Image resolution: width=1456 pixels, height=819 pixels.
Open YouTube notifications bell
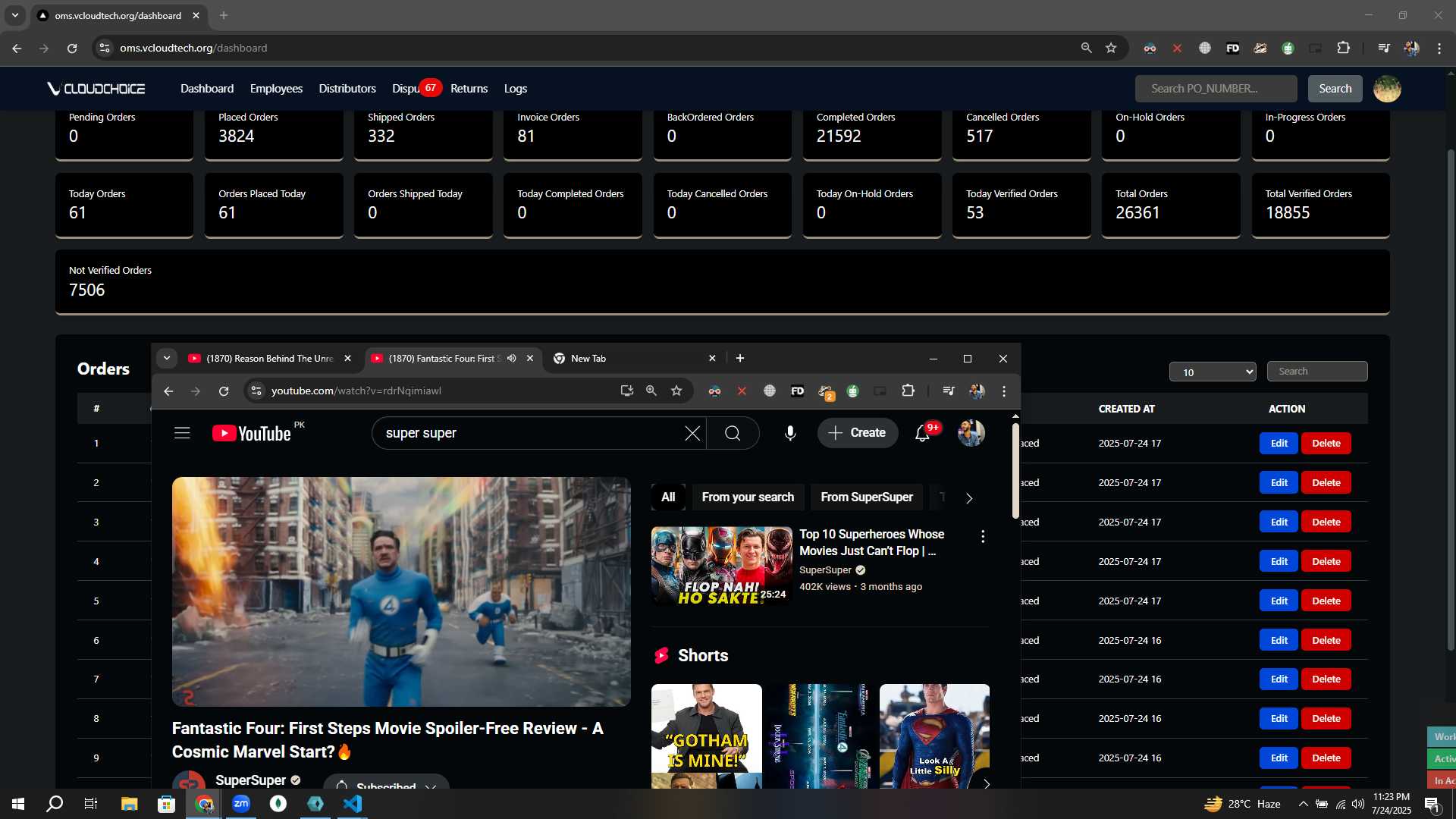click(x=922, y=433)
